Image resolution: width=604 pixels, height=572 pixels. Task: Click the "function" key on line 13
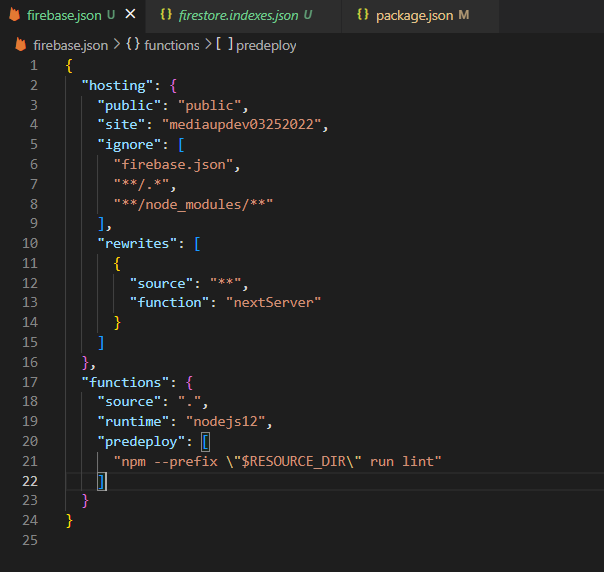point(169,303)
